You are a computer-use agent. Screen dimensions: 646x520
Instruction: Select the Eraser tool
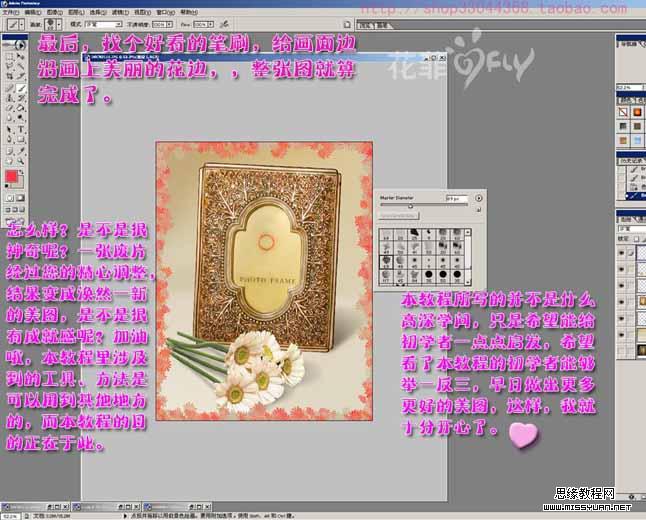10,108
